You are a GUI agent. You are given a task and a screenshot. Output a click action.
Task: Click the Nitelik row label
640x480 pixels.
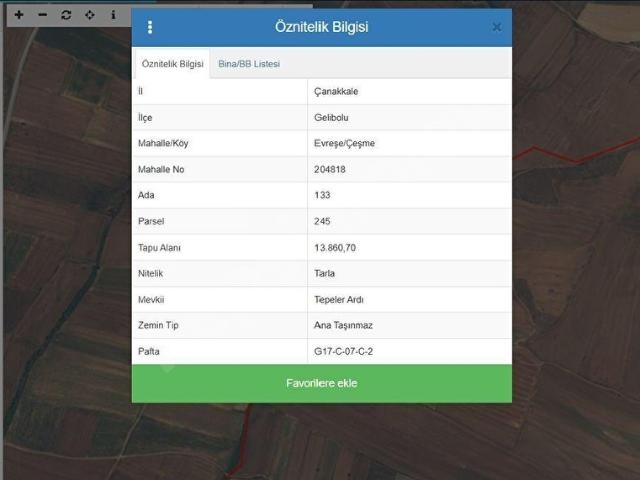tap(150, 273)
